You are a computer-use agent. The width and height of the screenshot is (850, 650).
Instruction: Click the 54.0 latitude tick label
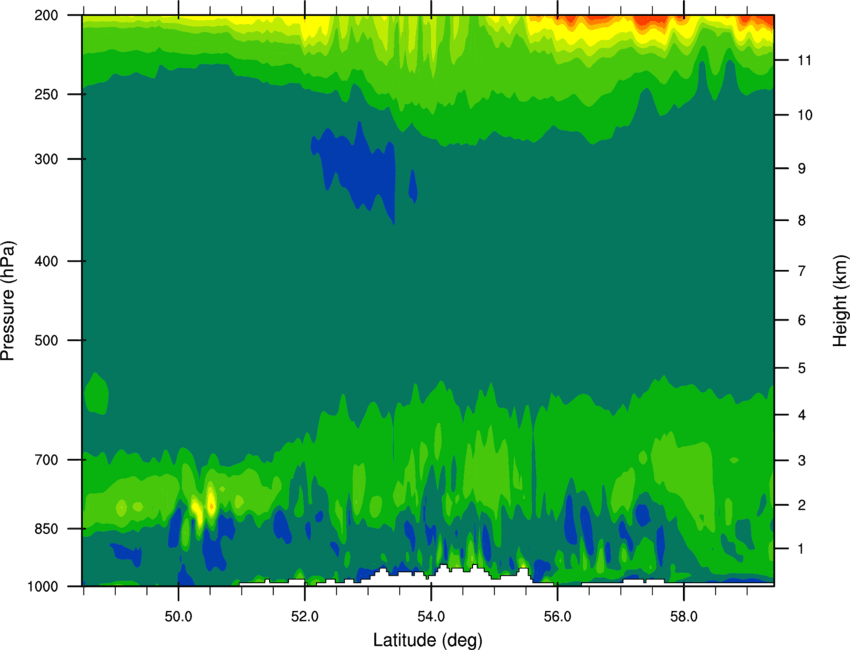pyautogui.click(x=431, y=617)
